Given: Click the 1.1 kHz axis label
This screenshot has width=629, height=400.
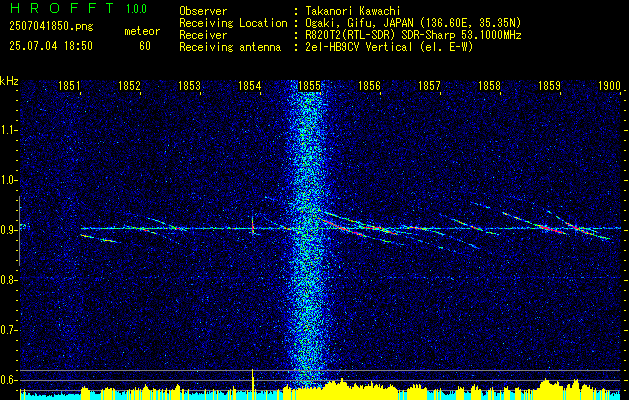Looking at the screenshot, I should click(8, 130).
